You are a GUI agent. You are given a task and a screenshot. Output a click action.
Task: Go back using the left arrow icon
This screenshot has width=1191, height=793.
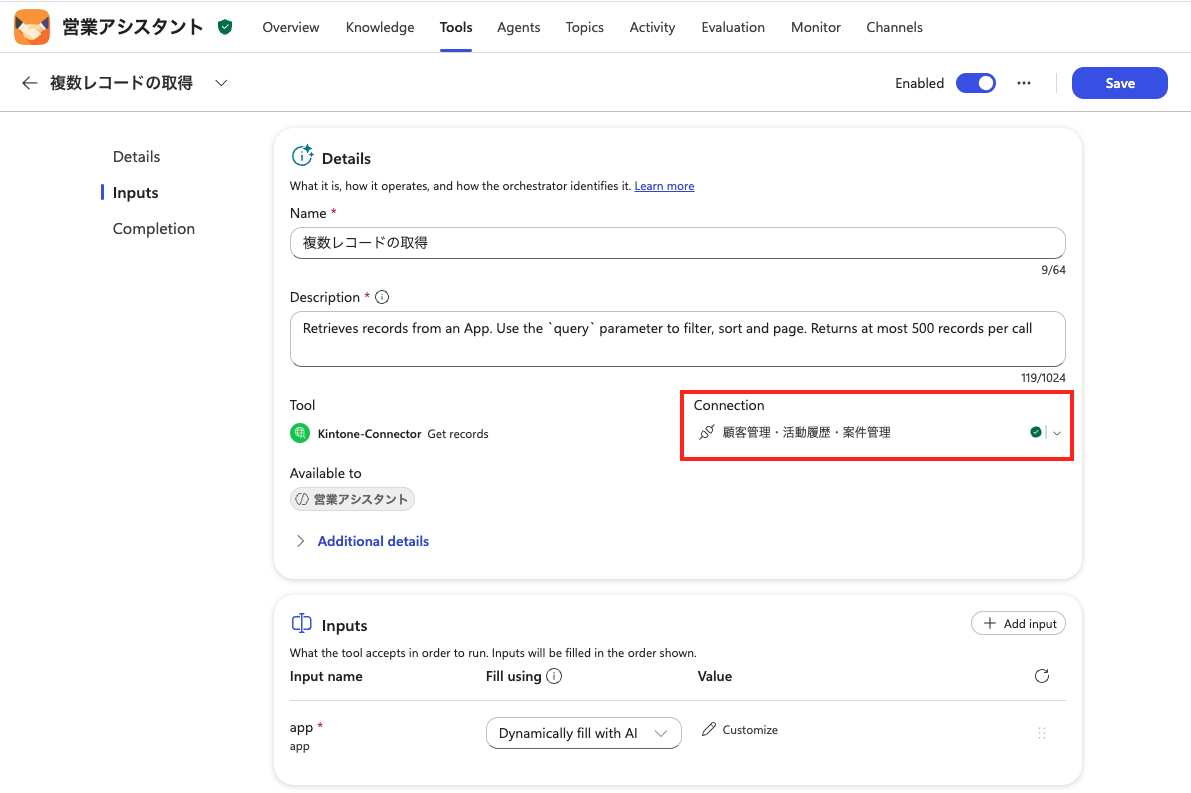coord(30,83)
